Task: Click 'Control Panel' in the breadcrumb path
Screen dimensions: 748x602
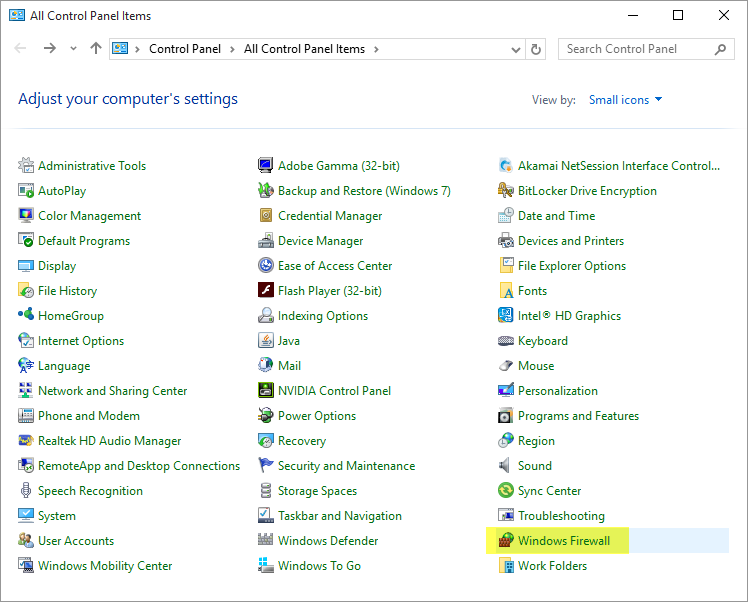Action: click(187, 49)
